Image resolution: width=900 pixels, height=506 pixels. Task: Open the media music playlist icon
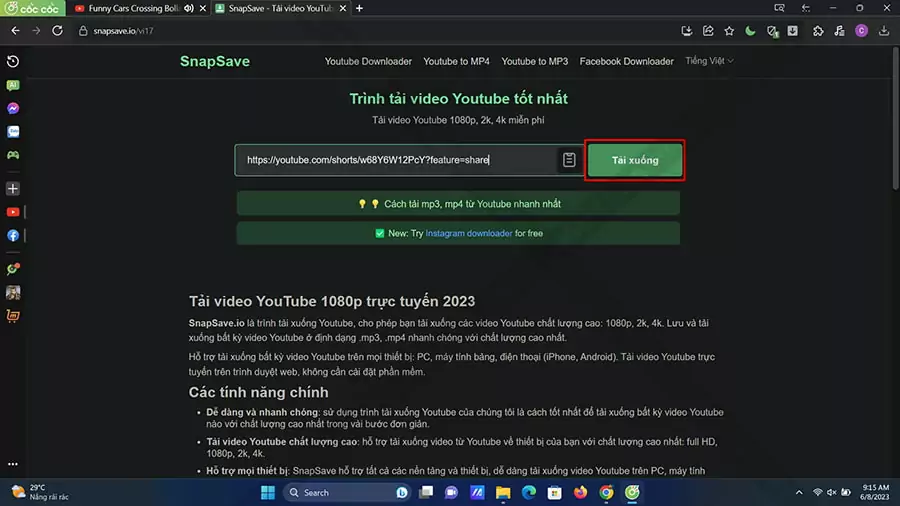pos(839,31)
